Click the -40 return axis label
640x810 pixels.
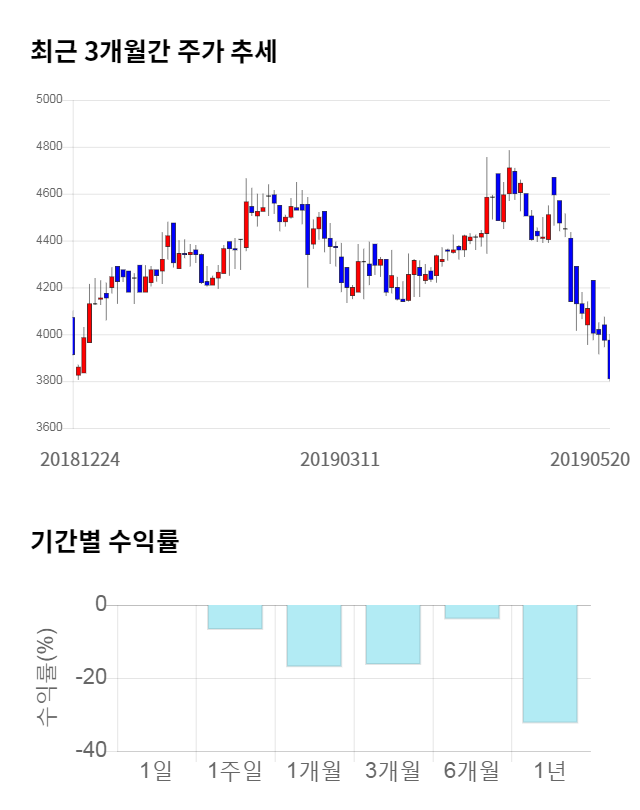tap(94, 751)
